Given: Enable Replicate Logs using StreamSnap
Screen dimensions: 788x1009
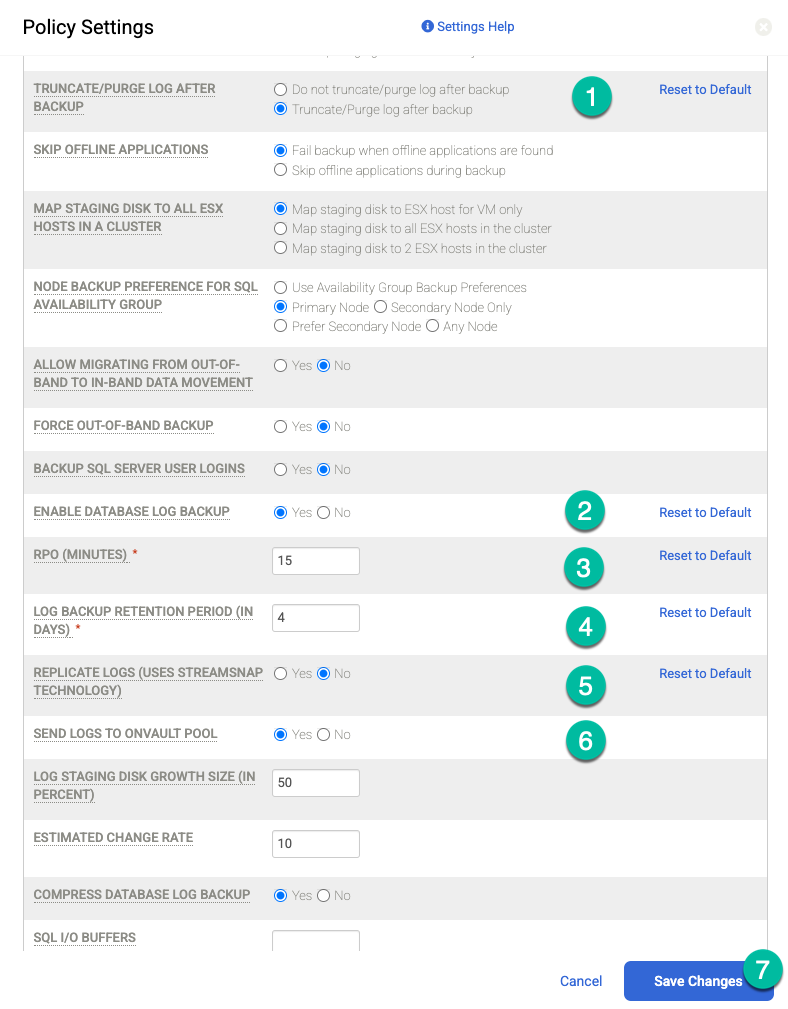Looking at the screenshot, I should tap(281, 673).
